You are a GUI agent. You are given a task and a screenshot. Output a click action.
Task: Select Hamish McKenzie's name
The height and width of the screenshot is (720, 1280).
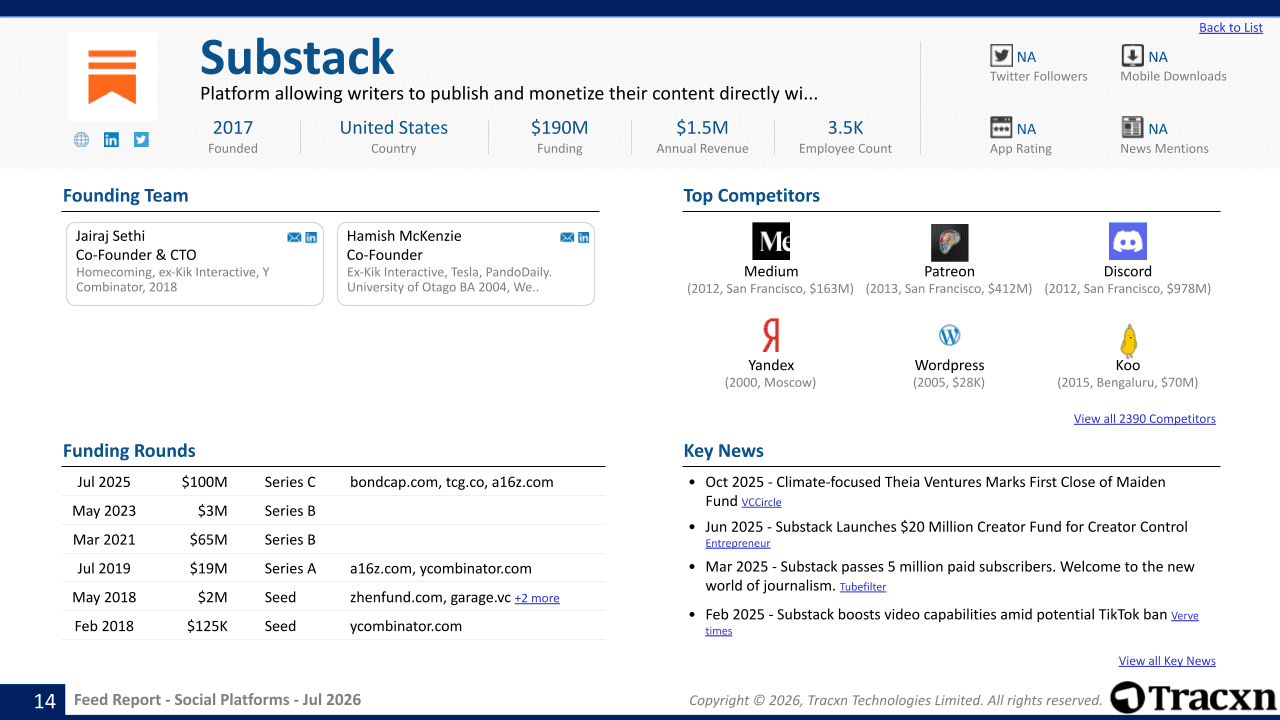coord(404,236)
